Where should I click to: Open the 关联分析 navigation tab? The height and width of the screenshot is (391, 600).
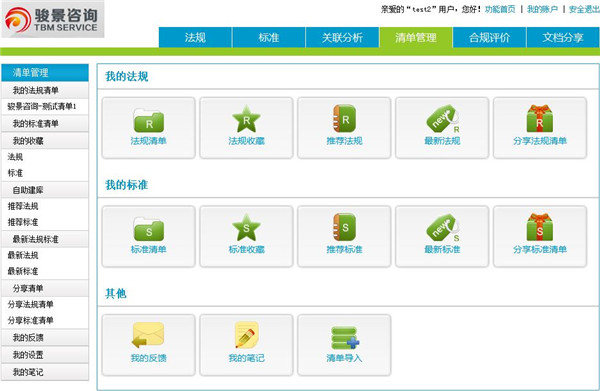(342, 37)
